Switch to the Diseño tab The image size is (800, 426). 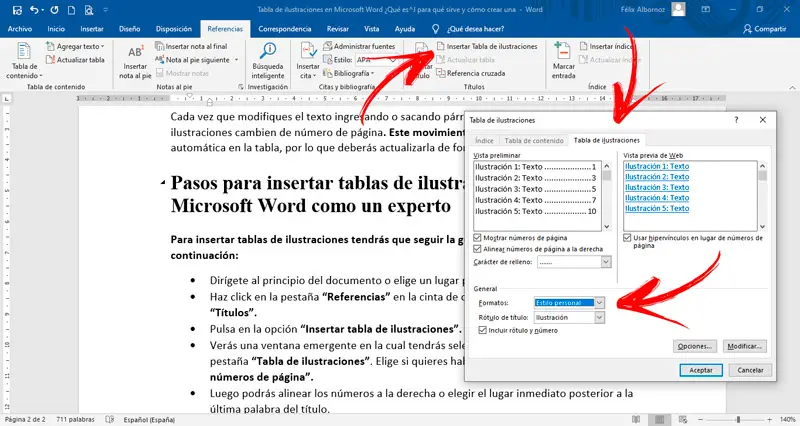click(130, 29)
